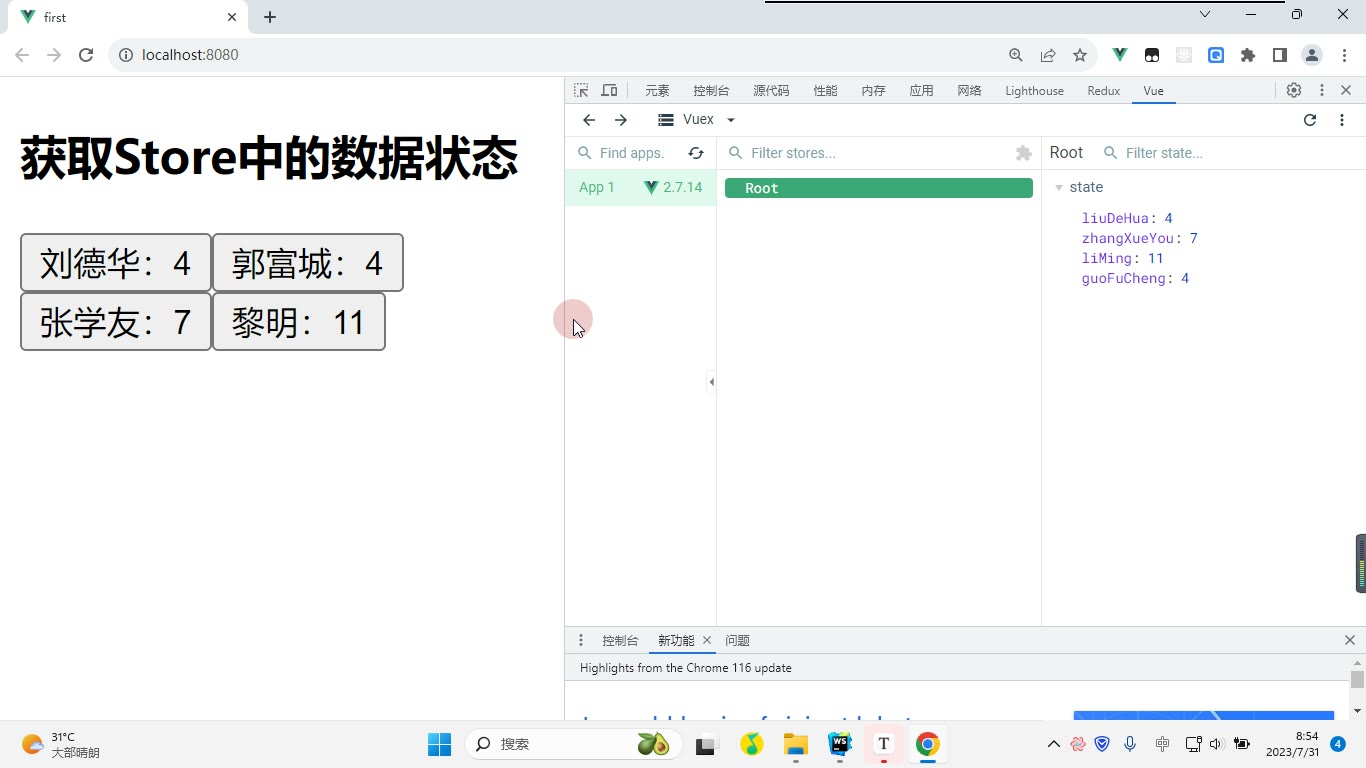1366x768 pixels.
Task: Switch to the 性能 tab
Action: [825, 90]
